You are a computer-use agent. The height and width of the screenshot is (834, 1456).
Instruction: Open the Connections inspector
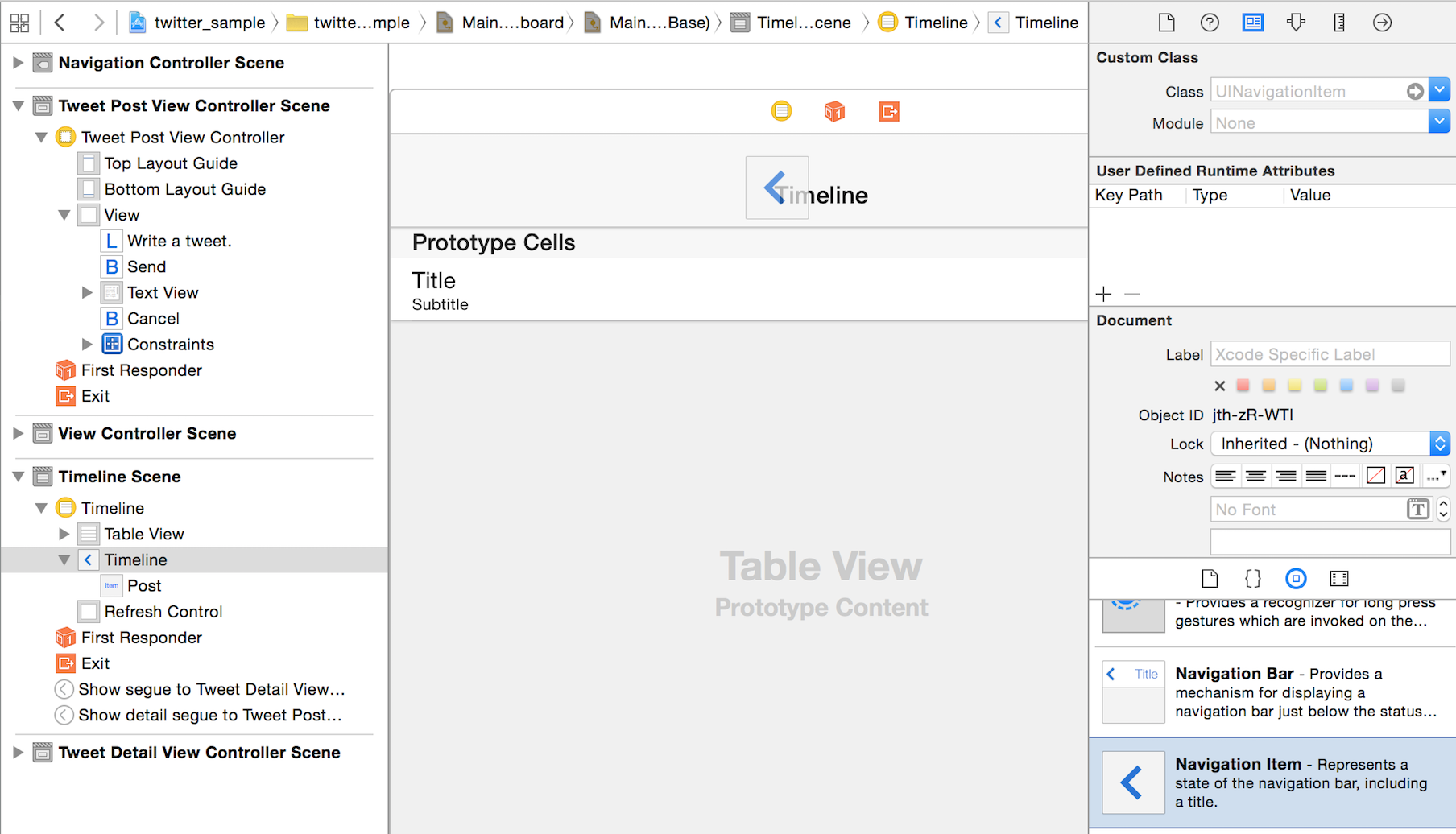click(1382, 23)
